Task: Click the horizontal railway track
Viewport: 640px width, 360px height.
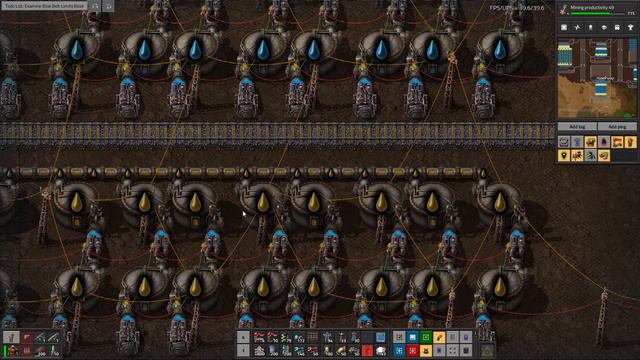Action: [x=278, y=135]
